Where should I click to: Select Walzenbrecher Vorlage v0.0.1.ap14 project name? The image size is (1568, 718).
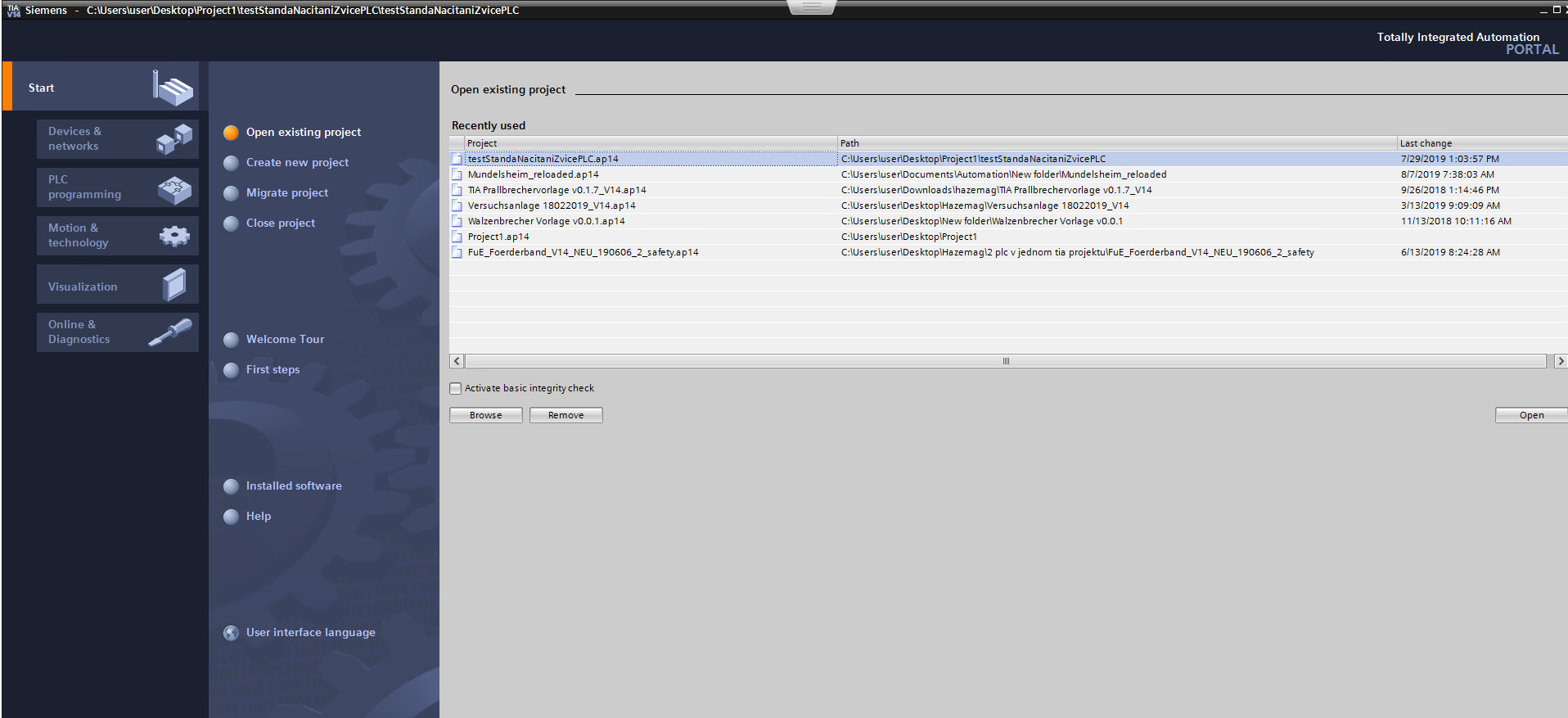pyautogui.click(x=547, y=221)
